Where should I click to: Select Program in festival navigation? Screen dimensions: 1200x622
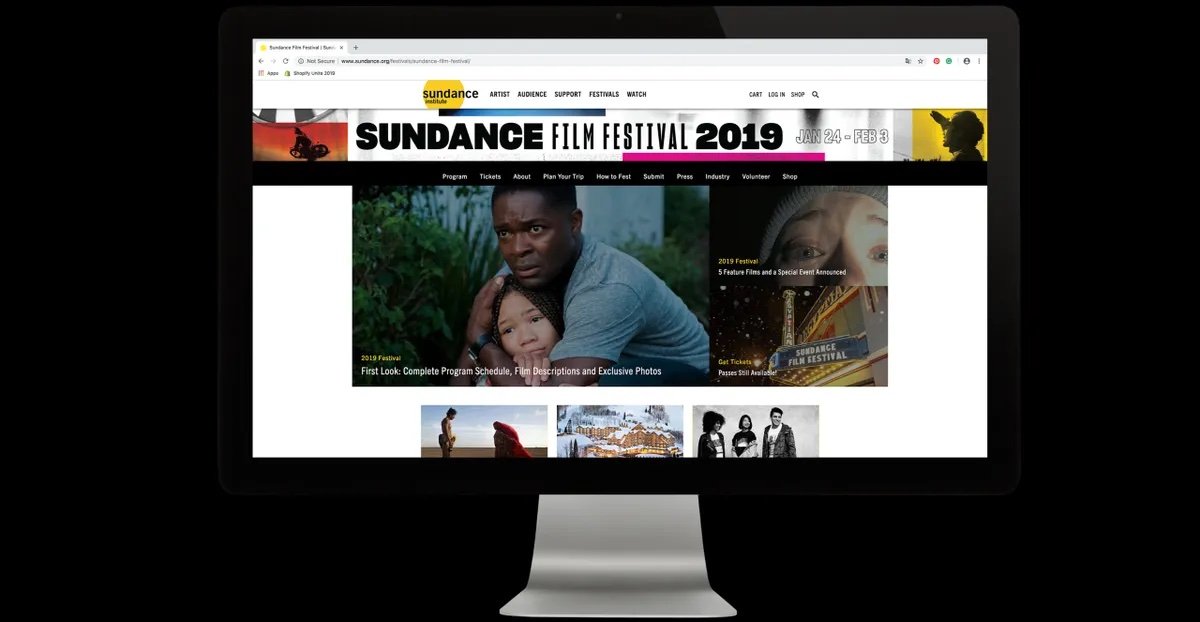click(x=455, y=177)
